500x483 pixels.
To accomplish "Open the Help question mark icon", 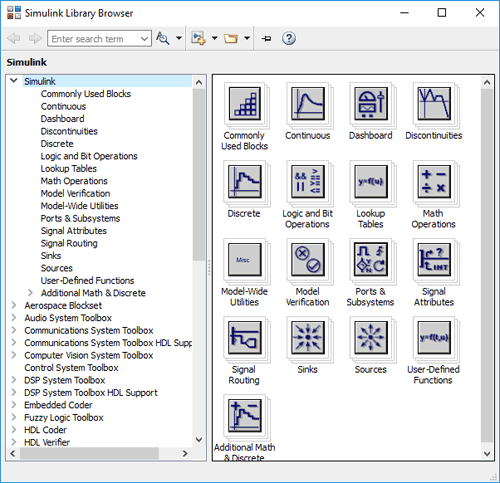I will pos(289,38).
